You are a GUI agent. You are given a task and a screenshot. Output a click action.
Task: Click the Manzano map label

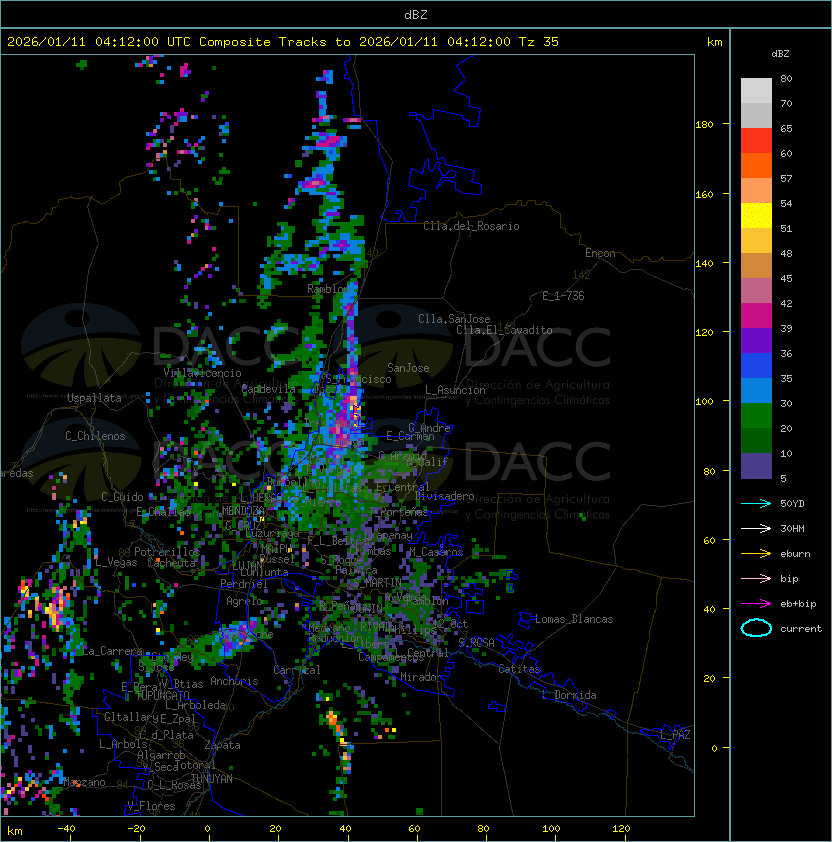84,783
